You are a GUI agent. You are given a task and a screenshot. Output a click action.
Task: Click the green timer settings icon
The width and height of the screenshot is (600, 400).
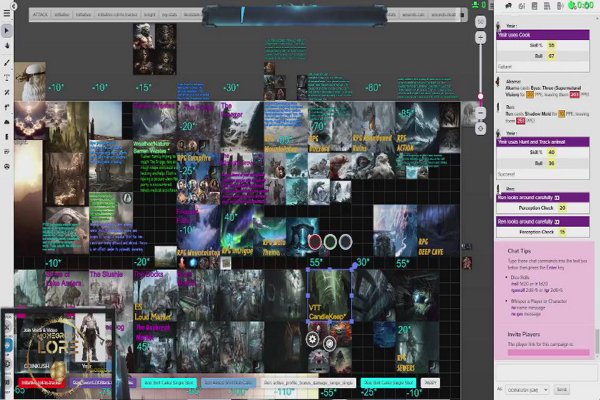pos(572,5)
